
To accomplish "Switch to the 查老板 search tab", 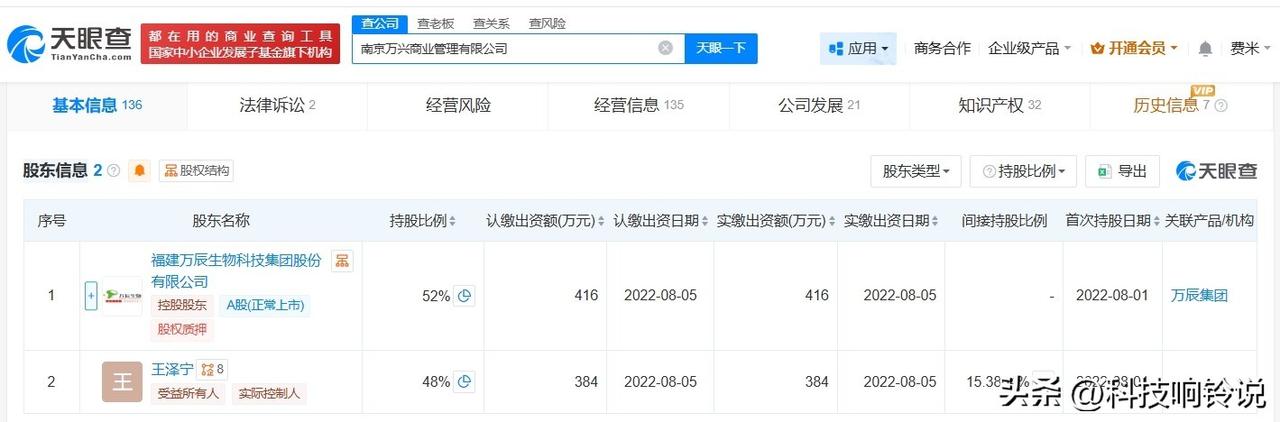I will pyautogui.click(x=435, y=22).
